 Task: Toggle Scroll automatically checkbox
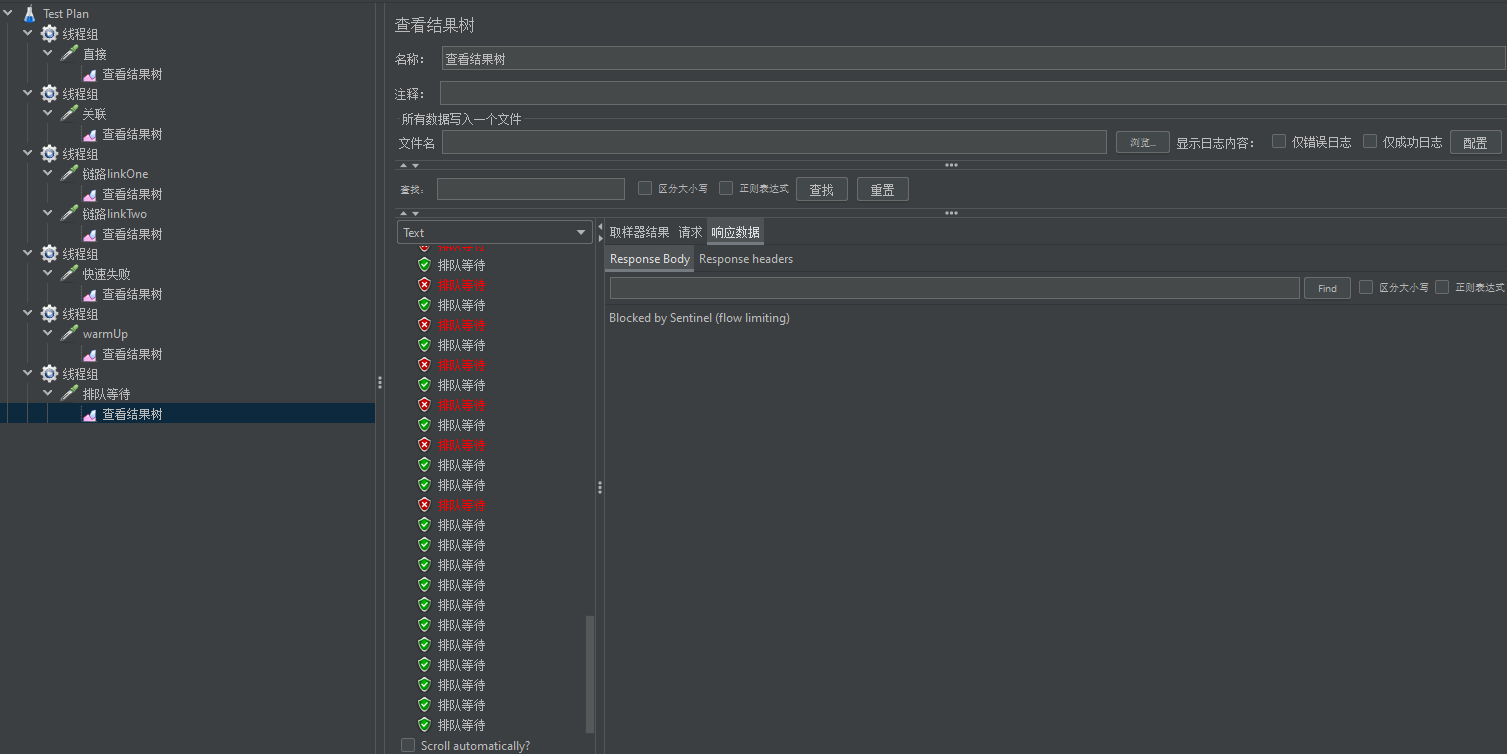408,745
